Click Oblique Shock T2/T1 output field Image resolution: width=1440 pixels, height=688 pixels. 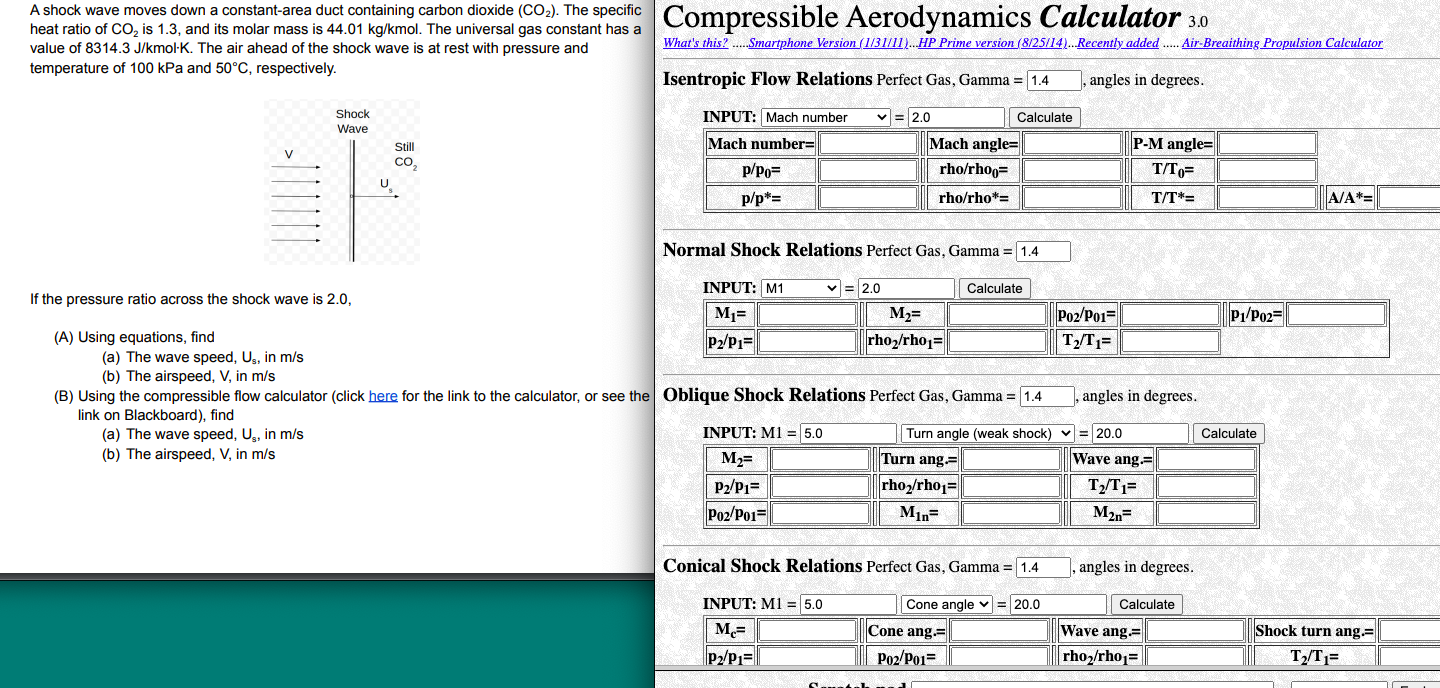point(1206,487)
